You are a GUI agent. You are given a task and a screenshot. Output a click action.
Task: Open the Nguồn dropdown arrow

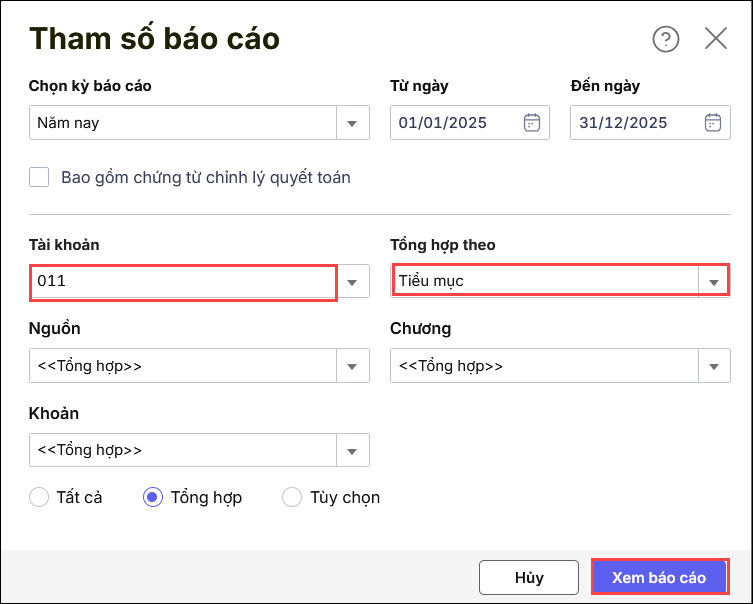tap(352, 366)
